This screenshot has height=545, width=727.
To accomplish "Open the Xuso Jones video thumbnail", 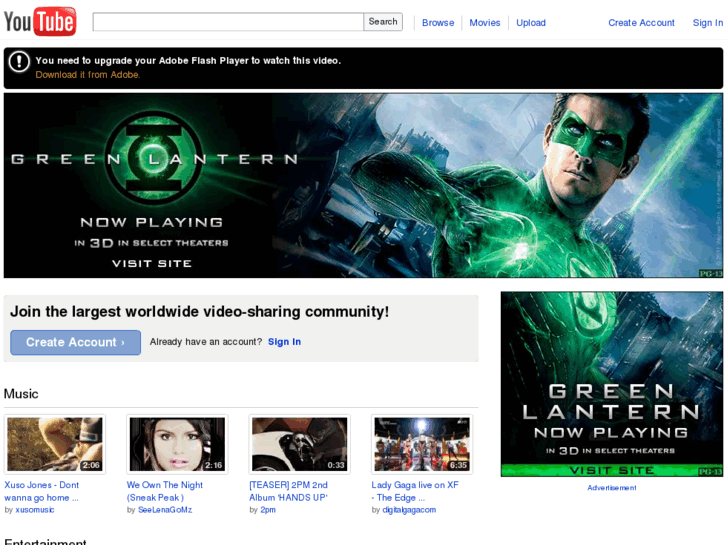I will [55, 444].
